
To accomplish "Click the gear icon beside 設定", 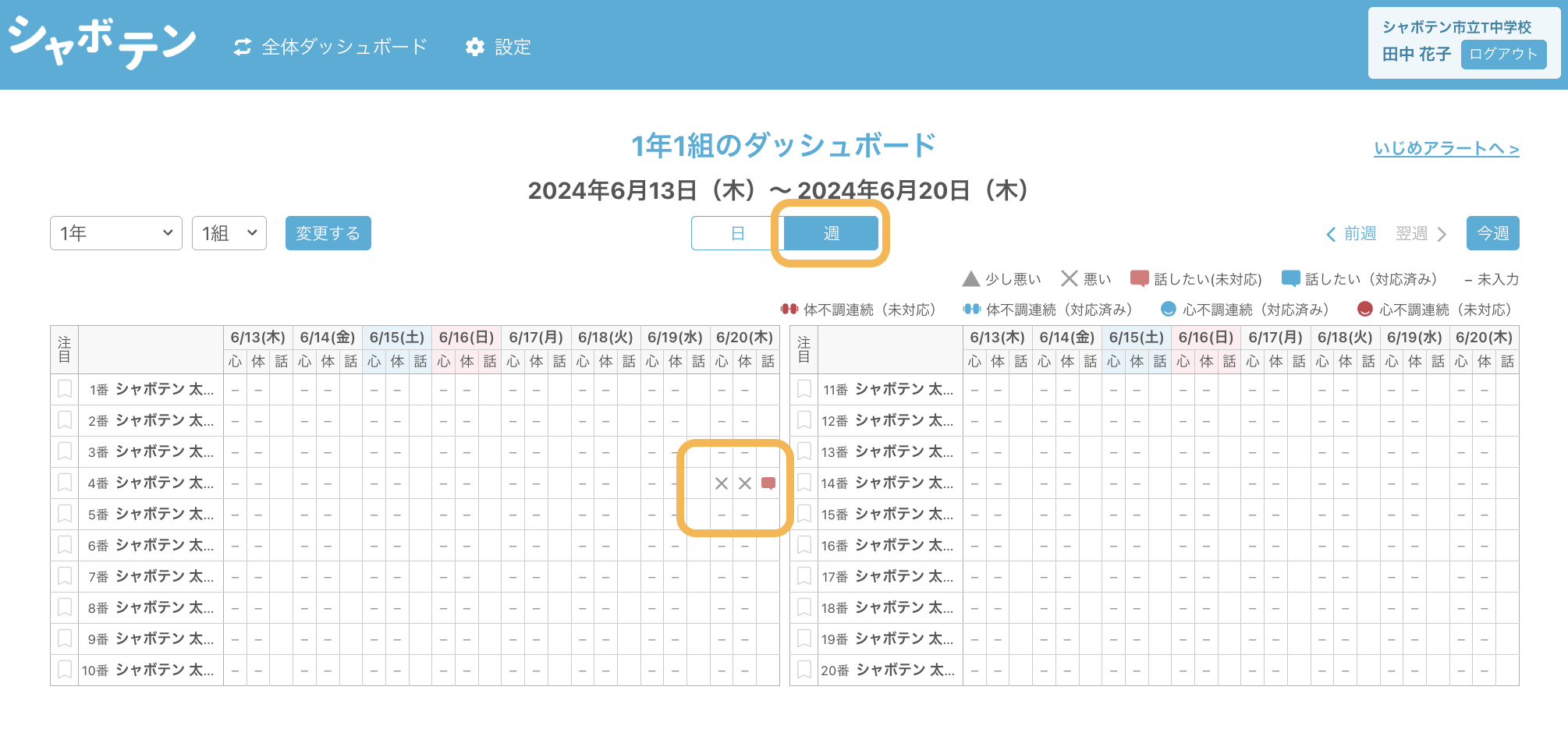I will 475,47.
